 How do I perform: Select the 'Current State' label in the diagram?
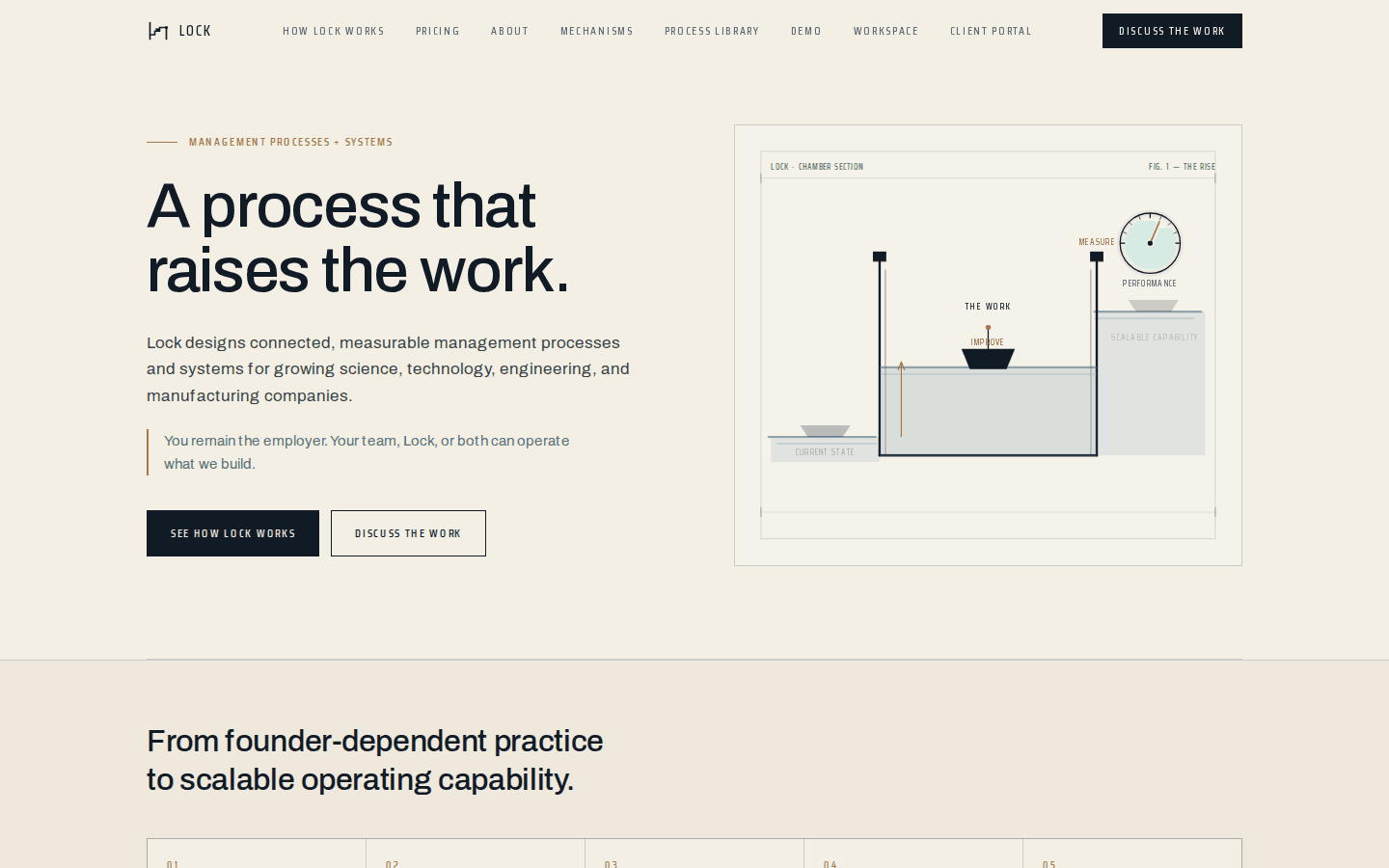click(825, 452)
